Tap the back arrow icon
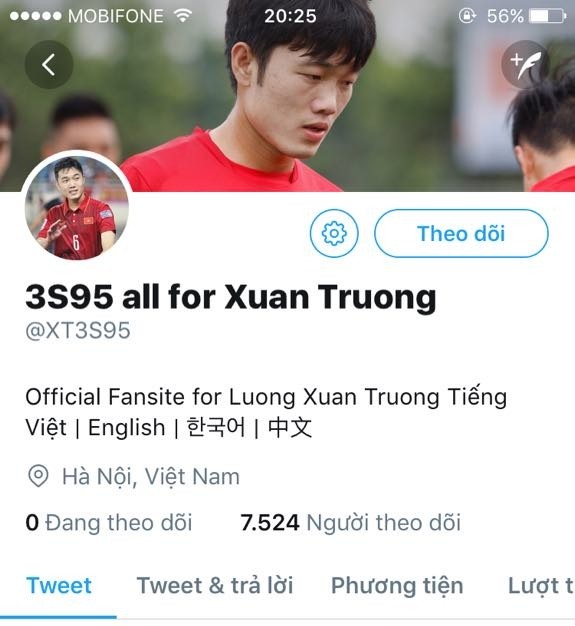This screenshot has width=575, height=626. [49, 64]
